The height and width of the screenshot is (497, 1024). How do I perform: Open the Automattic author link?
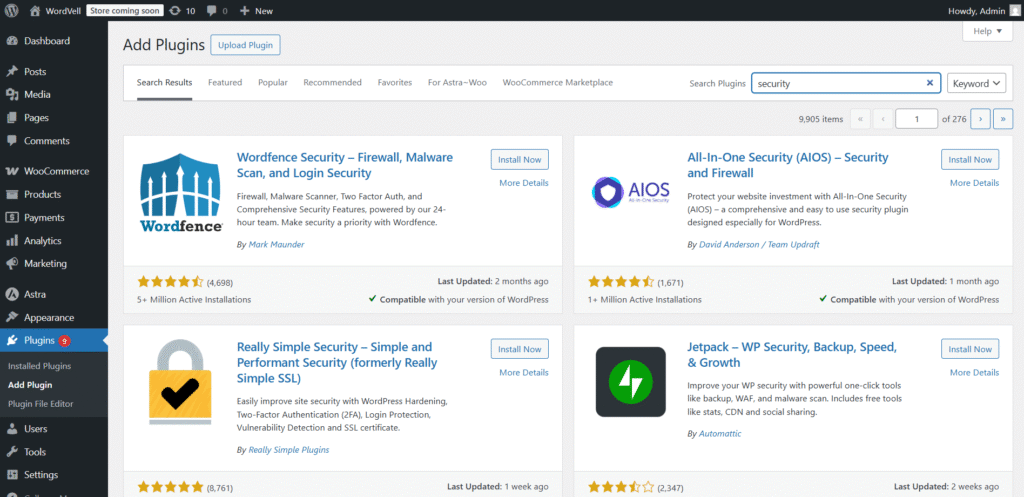tap(720, 434)
